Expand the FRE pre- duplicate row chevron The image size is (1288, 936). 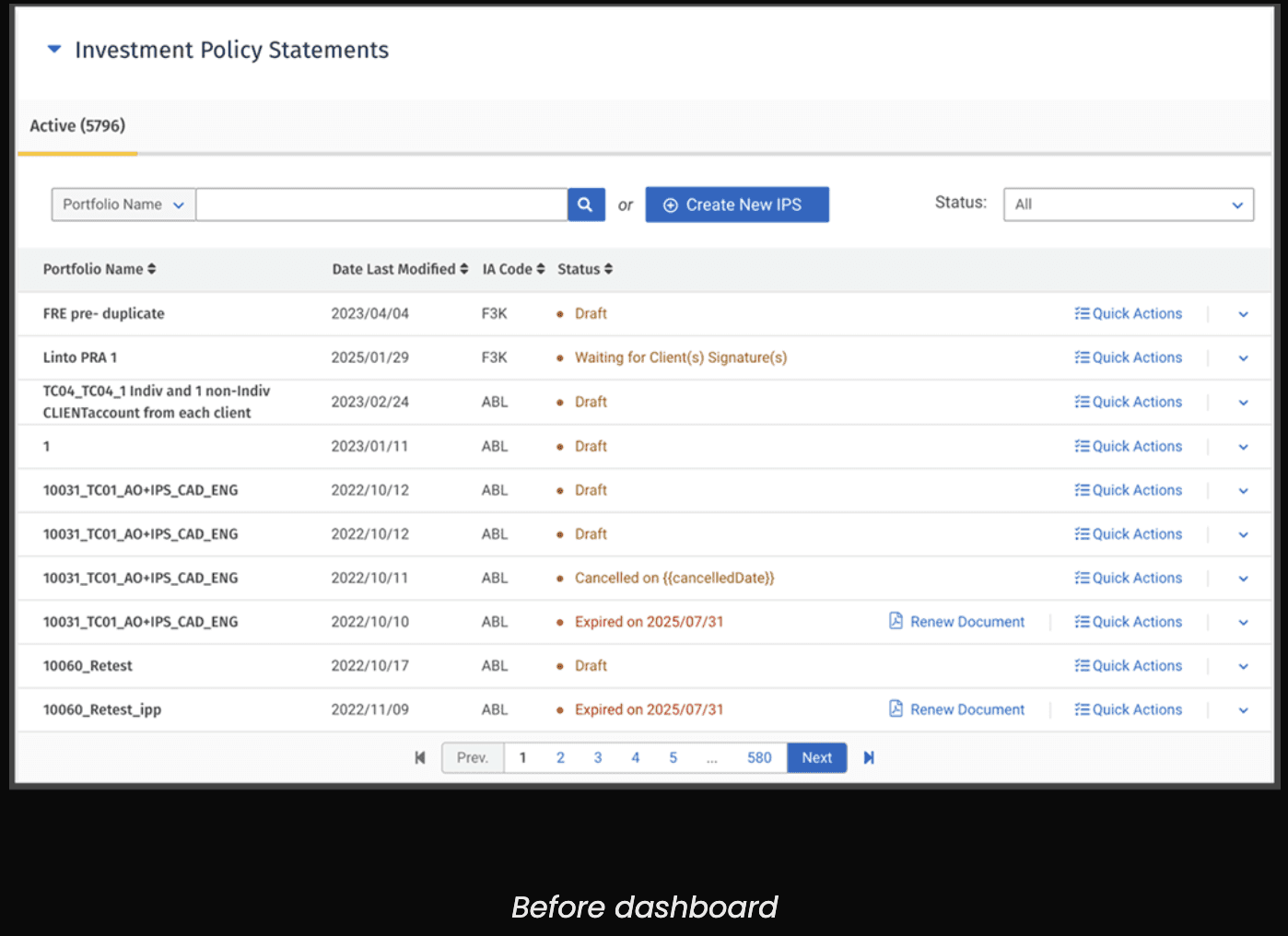[1243, 314]
